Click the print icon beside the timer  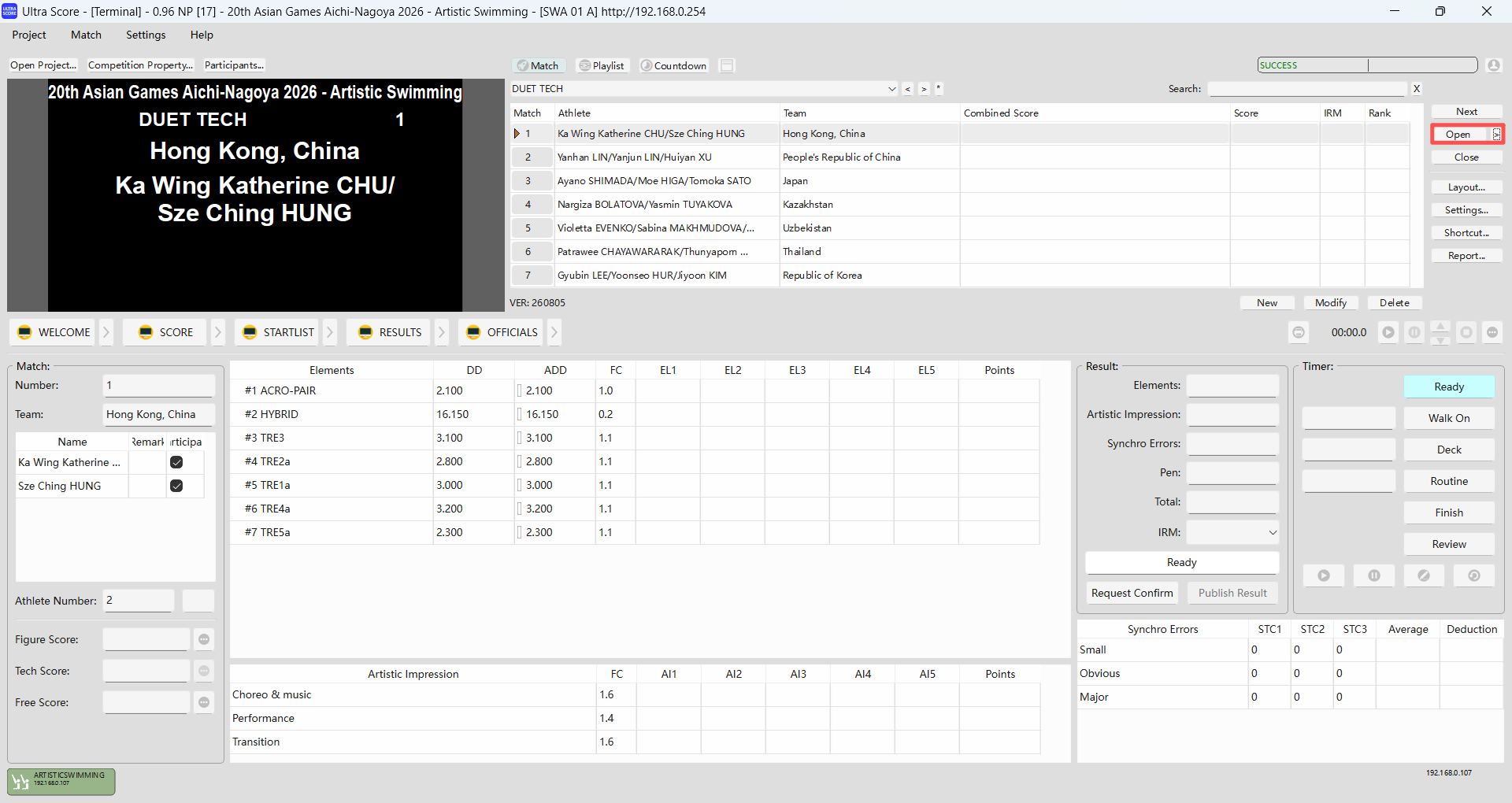point(1299,332)
